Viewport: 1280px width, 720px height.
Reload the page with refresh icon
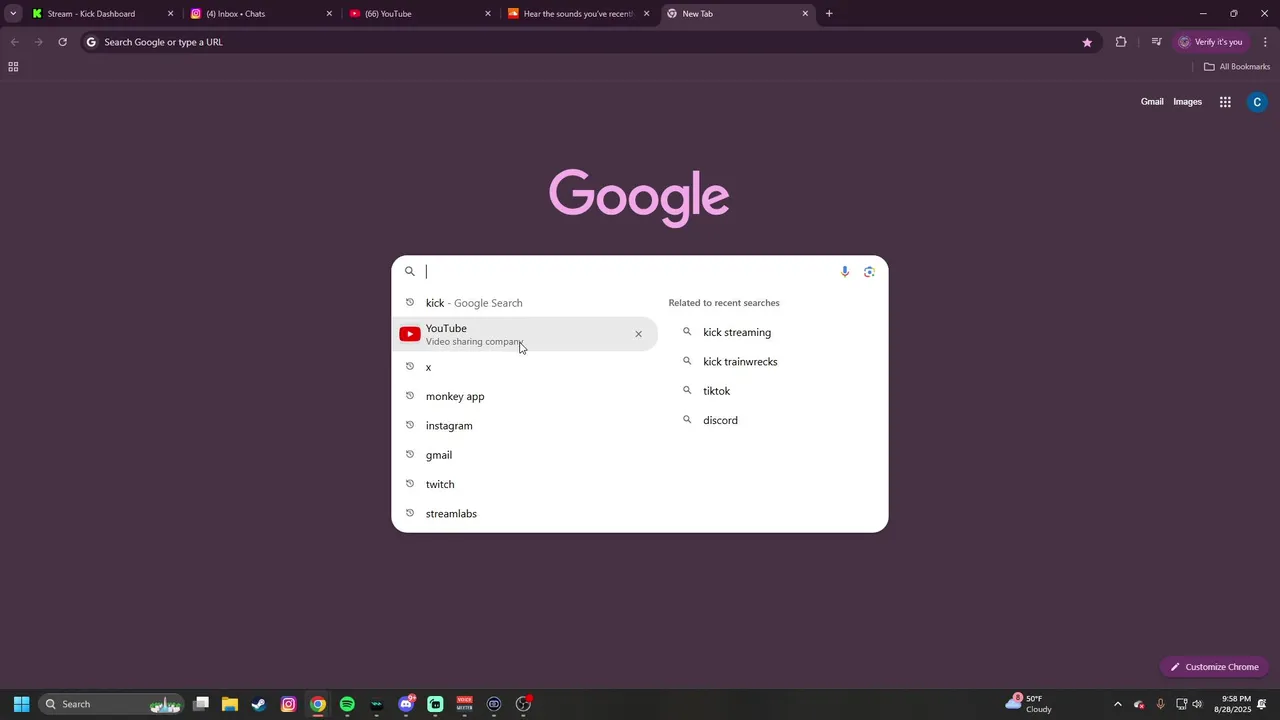coord(62,42)
